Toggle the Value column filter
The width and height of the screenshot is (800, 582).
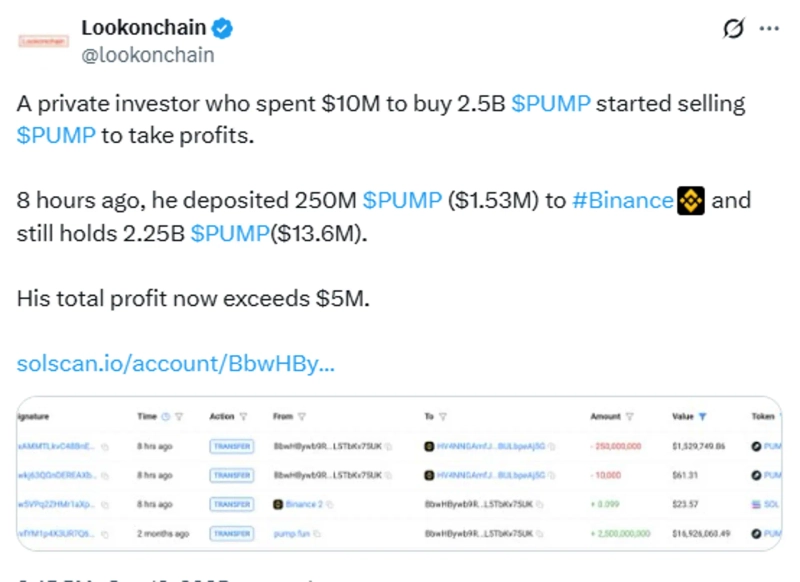click(x=703, y=416)
